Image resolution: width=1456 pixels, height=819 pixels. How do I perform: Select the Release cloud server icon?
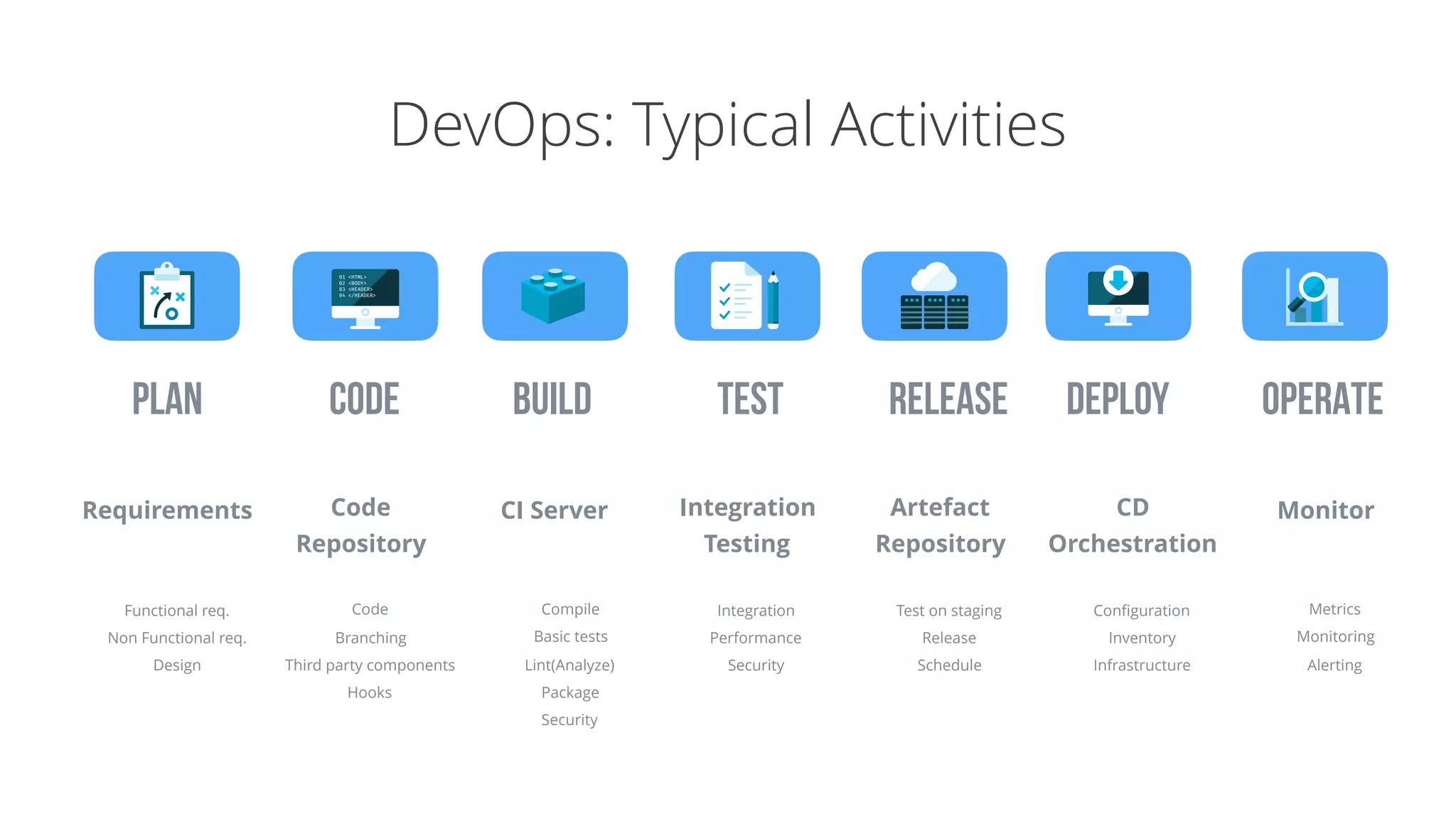[x=934, y=296]
